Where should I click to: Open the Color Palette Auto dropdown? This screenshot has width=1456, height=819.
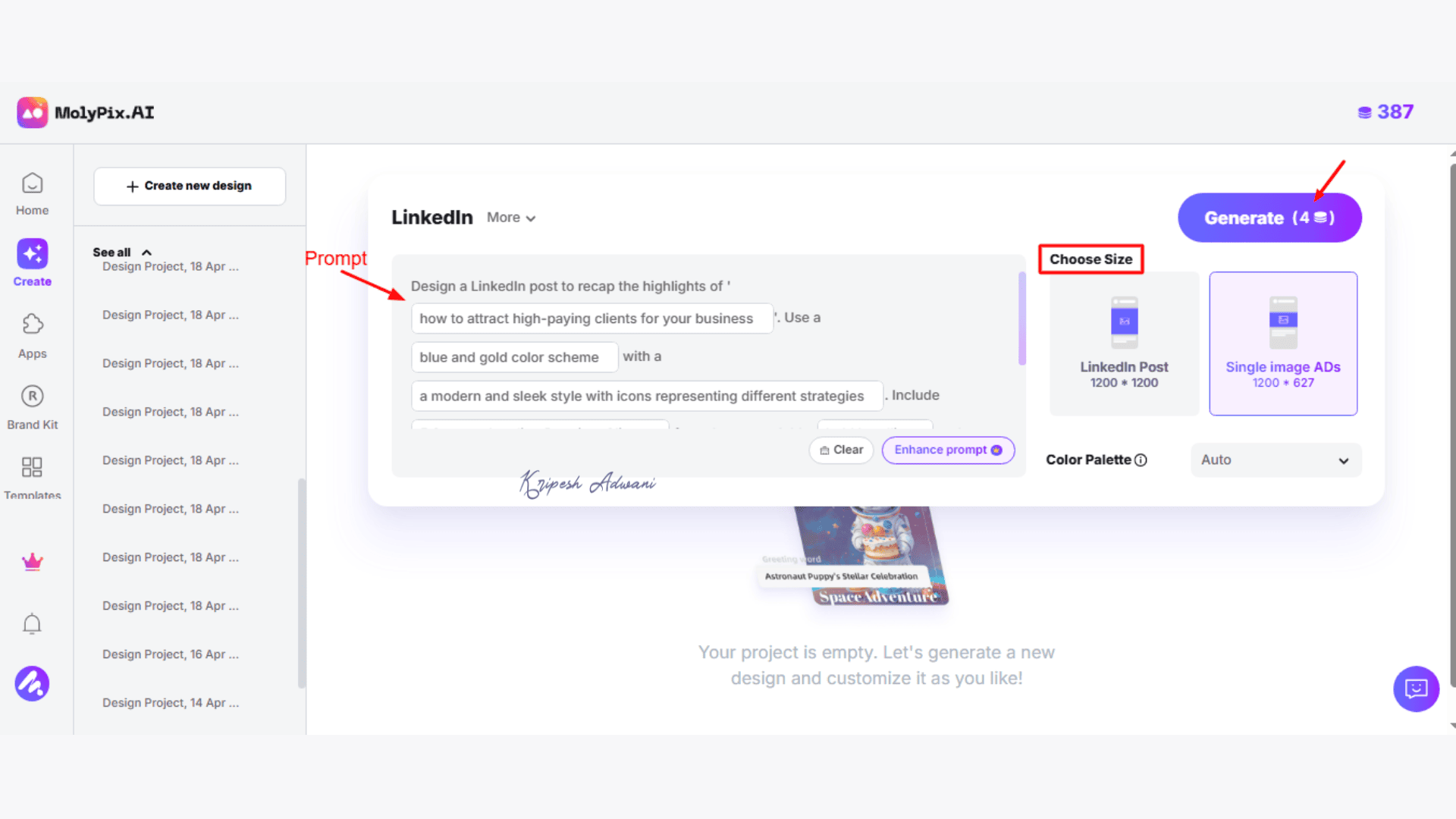(1276, 460)
